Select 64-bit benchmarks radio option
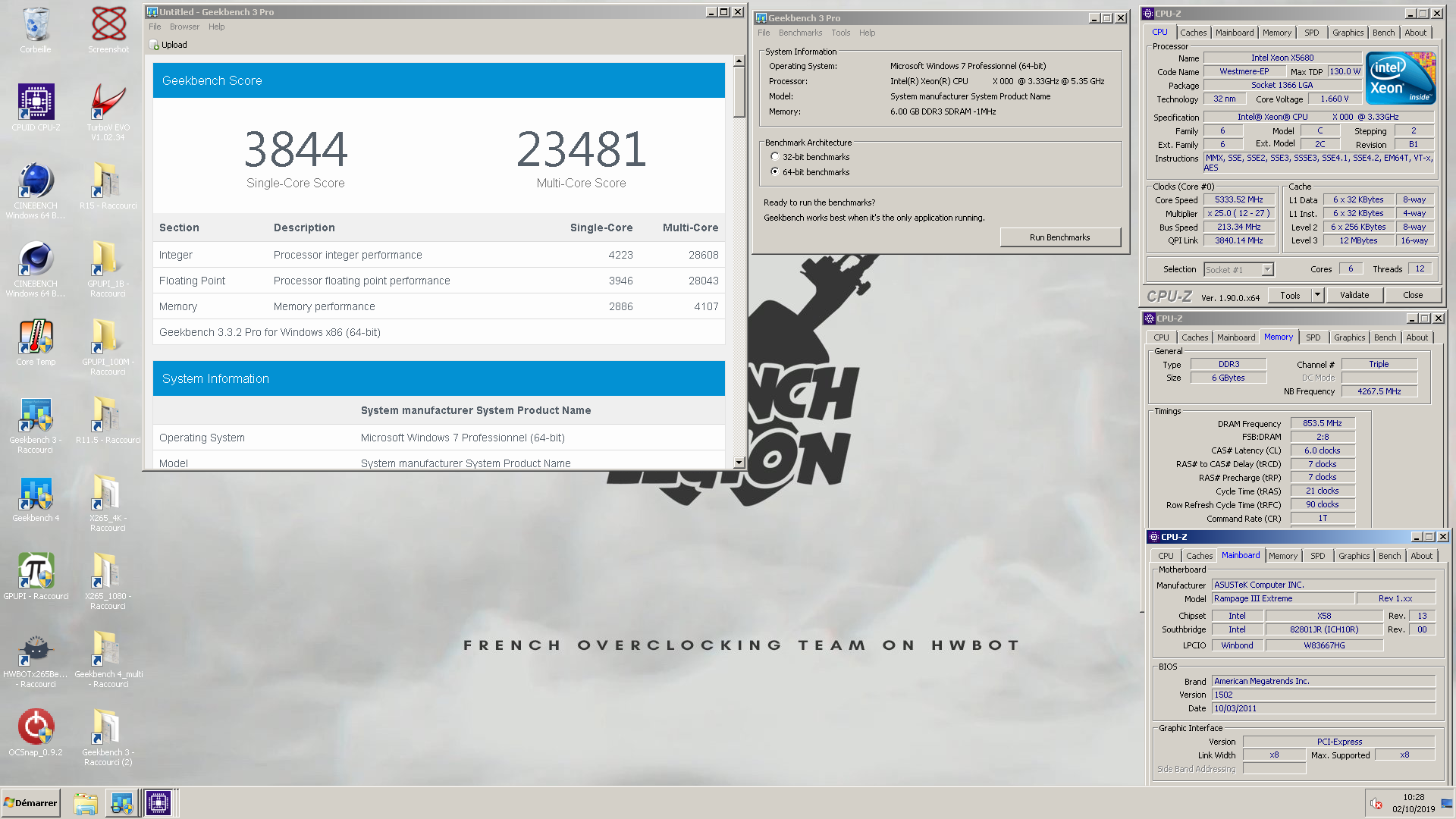Viewport: 1456px width, 819px height. tap(775, 171)
